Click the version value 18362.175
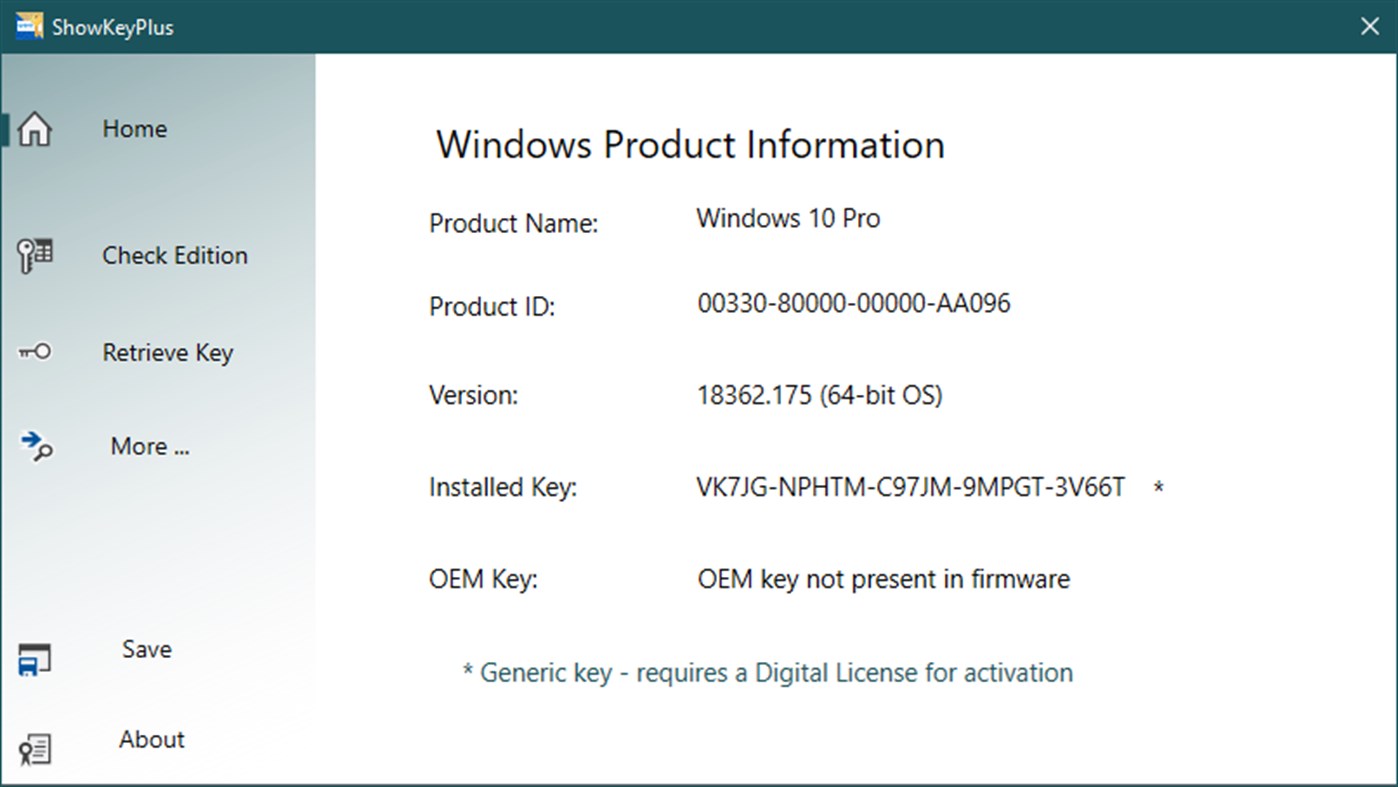The height and width of the screenshot is (787, 1398). point(819,396)
